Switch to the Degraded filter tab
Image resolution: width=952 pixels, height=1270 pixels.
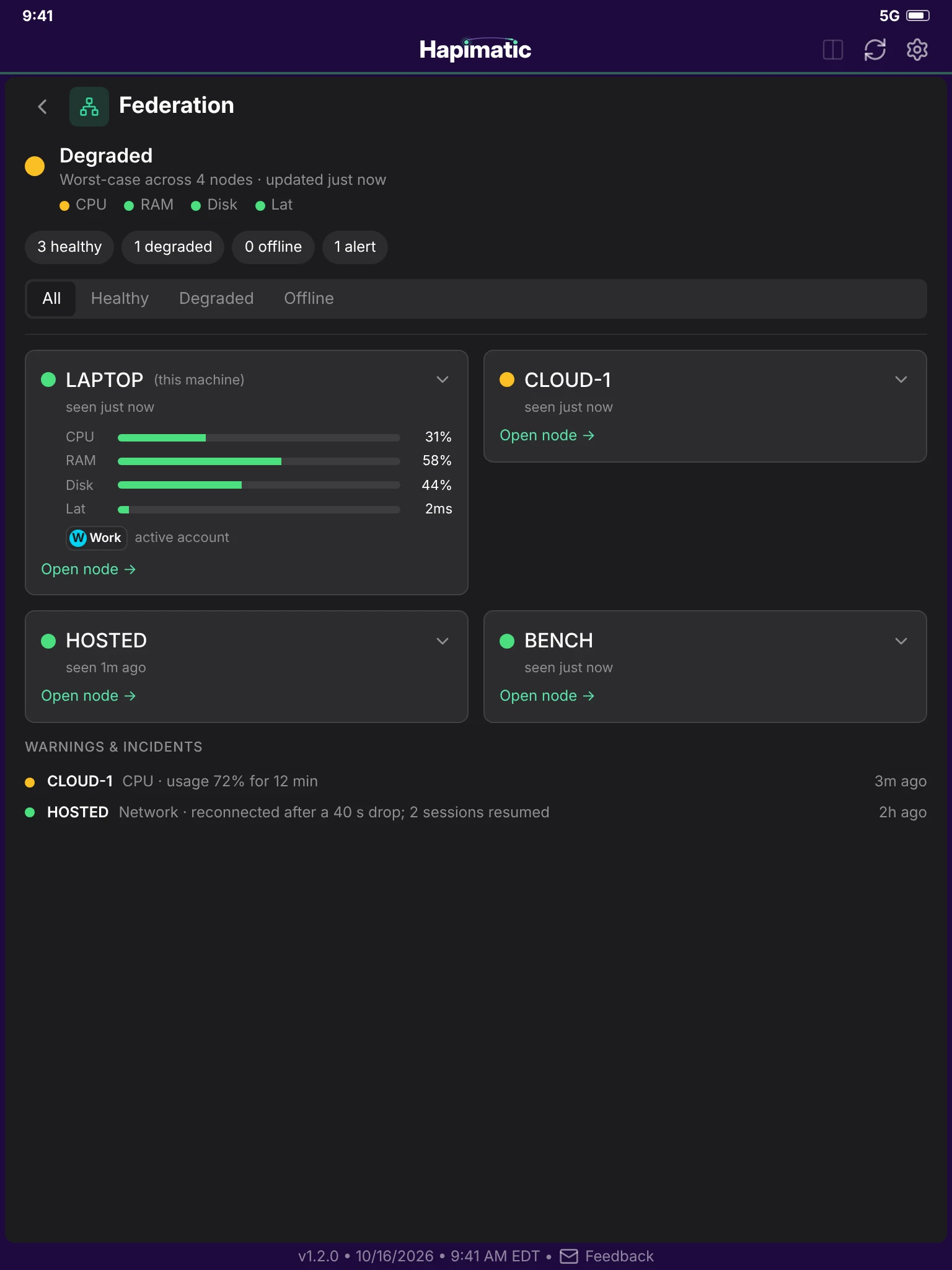click(216, 299)
